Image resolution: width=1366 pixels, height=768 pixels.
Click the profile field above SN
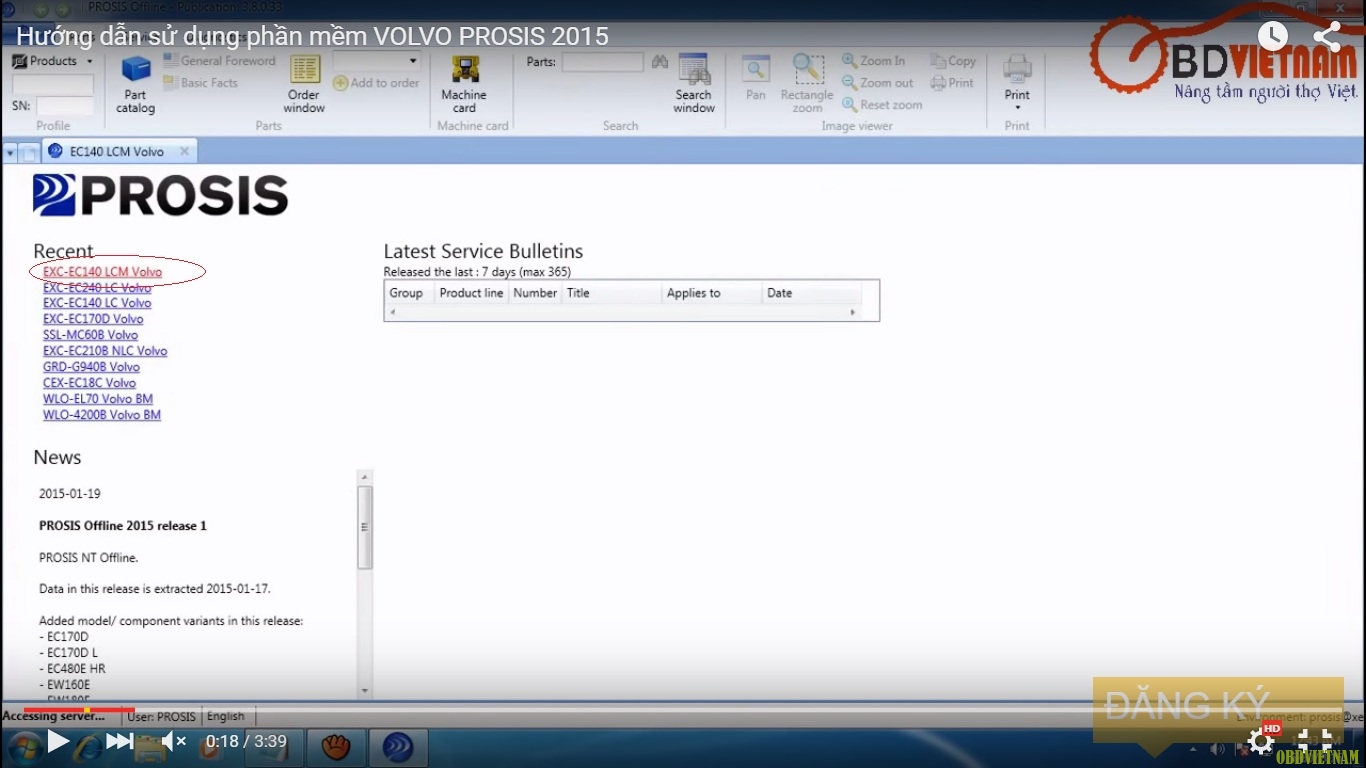pyautogui.click(x=53, y=84)
